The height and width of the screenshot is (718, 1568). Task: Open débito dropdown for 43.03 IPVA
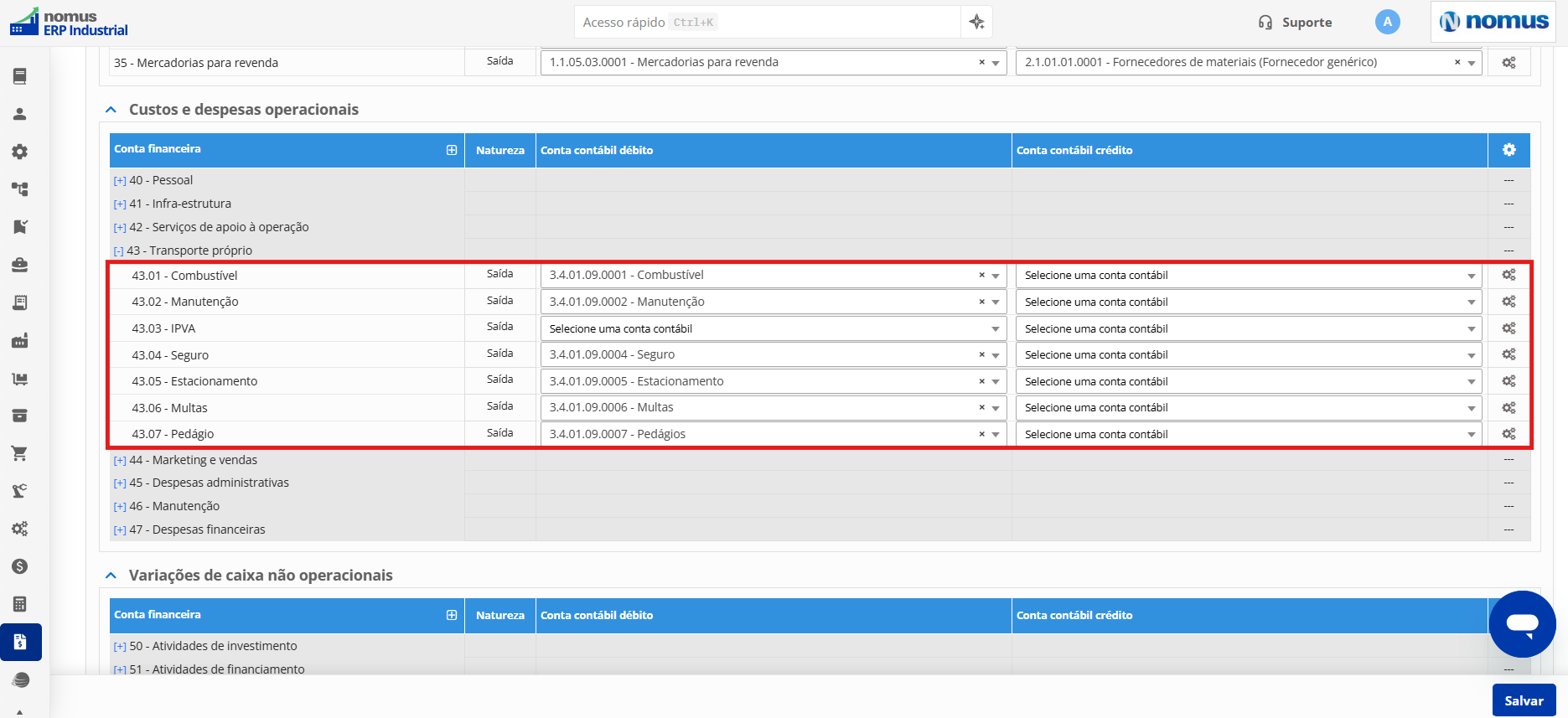(773, 328)
